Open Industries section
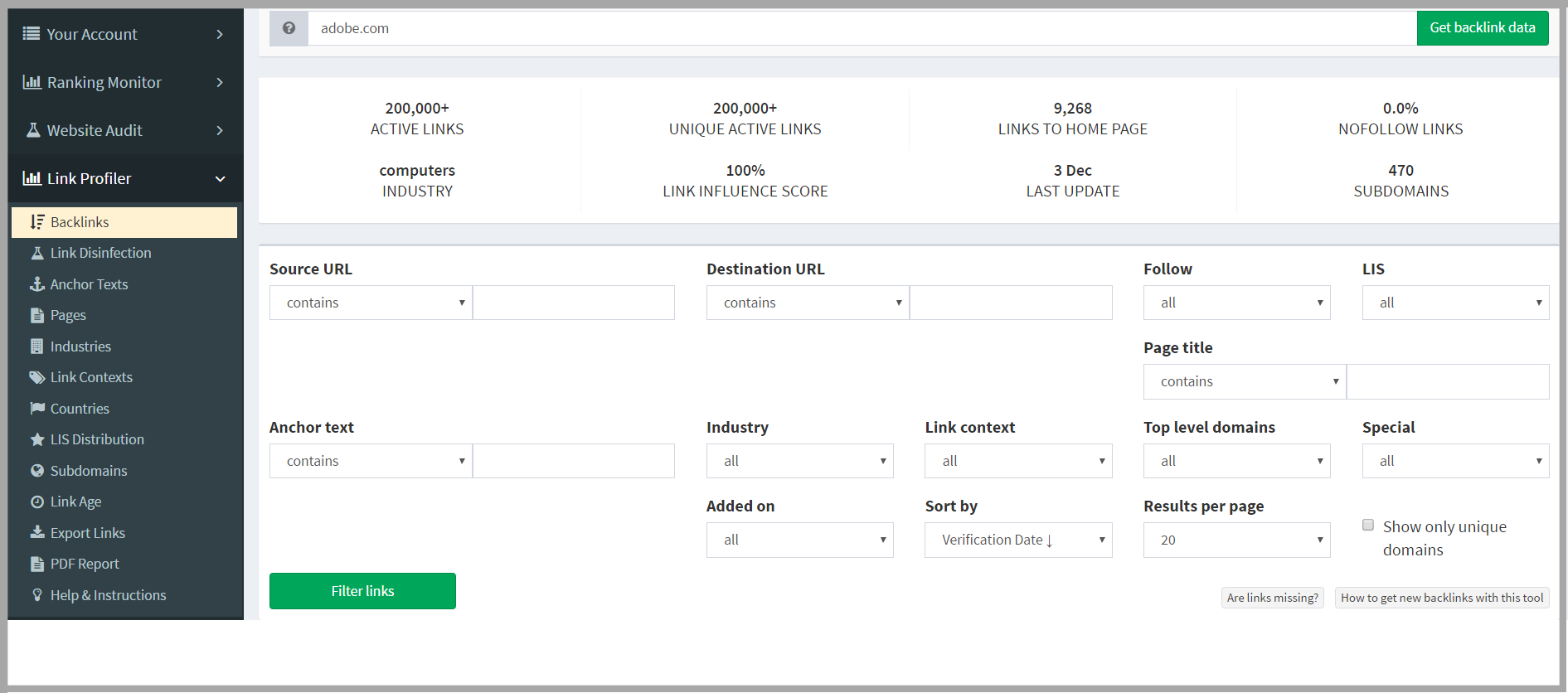This screenshot has height=693, width=1568. [80, 346]
